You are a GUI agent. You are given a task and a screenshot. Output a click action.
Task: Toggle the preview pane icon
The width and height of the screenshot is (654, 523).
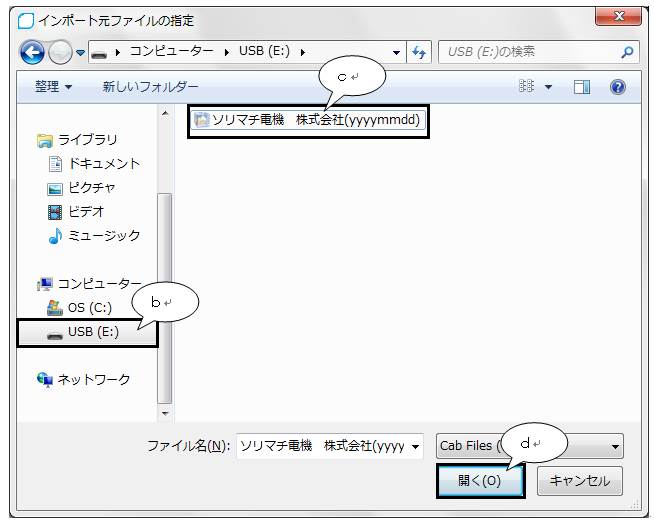coord(581,87)
